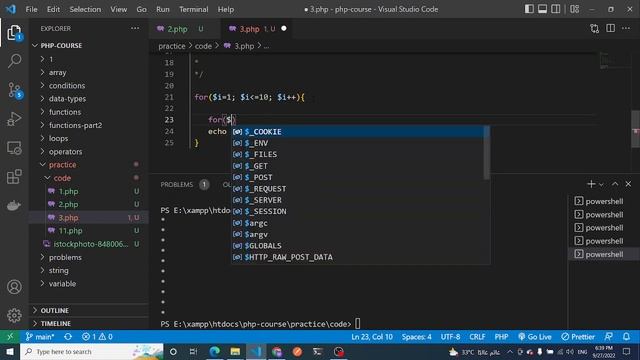Click Go Live in the status bar
This screenshot has height=360, width=640.
pyautogui.click(x=535, y=337)
